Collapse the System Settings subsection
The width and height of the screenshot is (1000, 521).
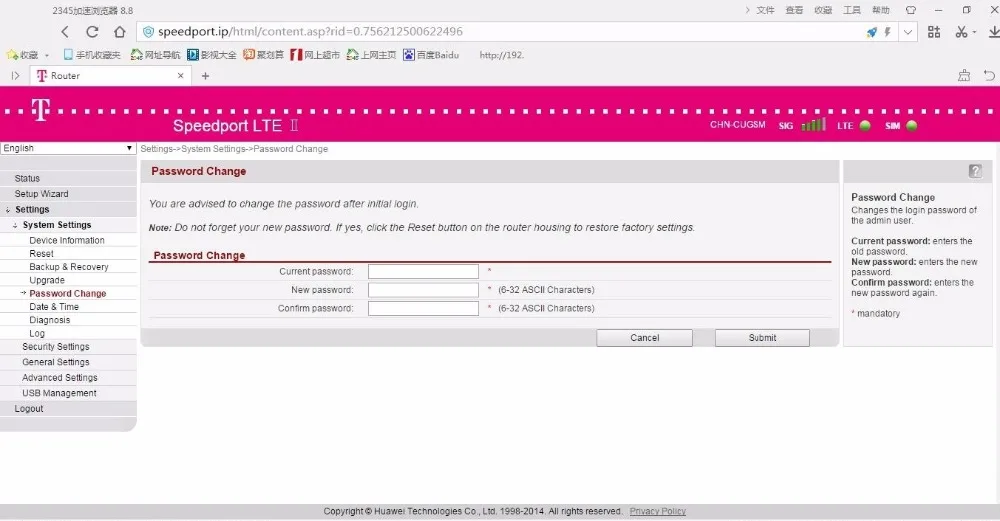(57, 225)
